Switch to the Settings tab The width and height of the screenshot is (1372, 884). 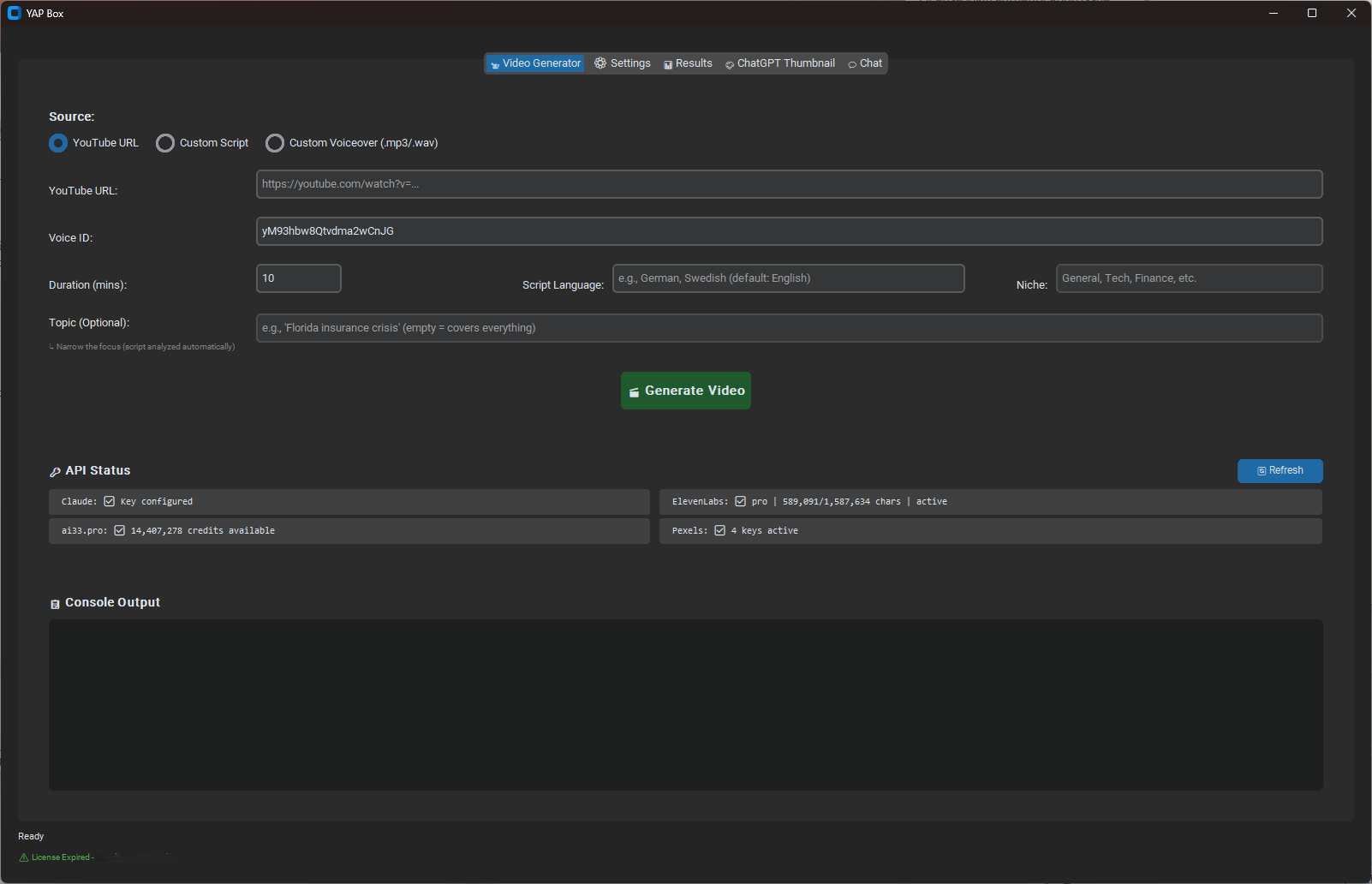point(623,63)
